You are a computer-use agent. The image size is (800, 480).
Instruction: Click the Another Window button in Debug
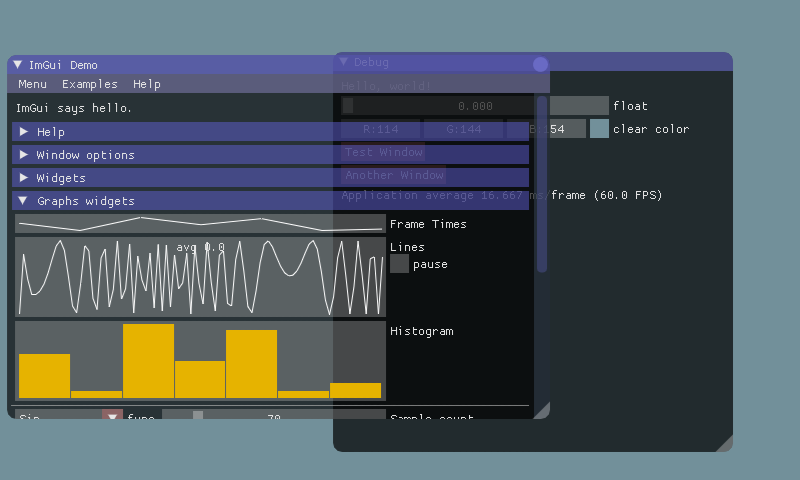[394, 175]
